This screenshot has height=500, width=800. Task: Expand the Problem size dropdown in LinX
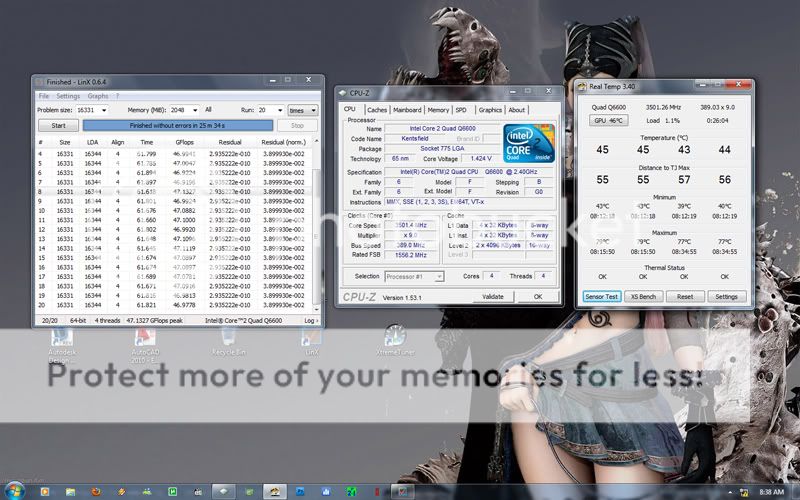(106, 110)
